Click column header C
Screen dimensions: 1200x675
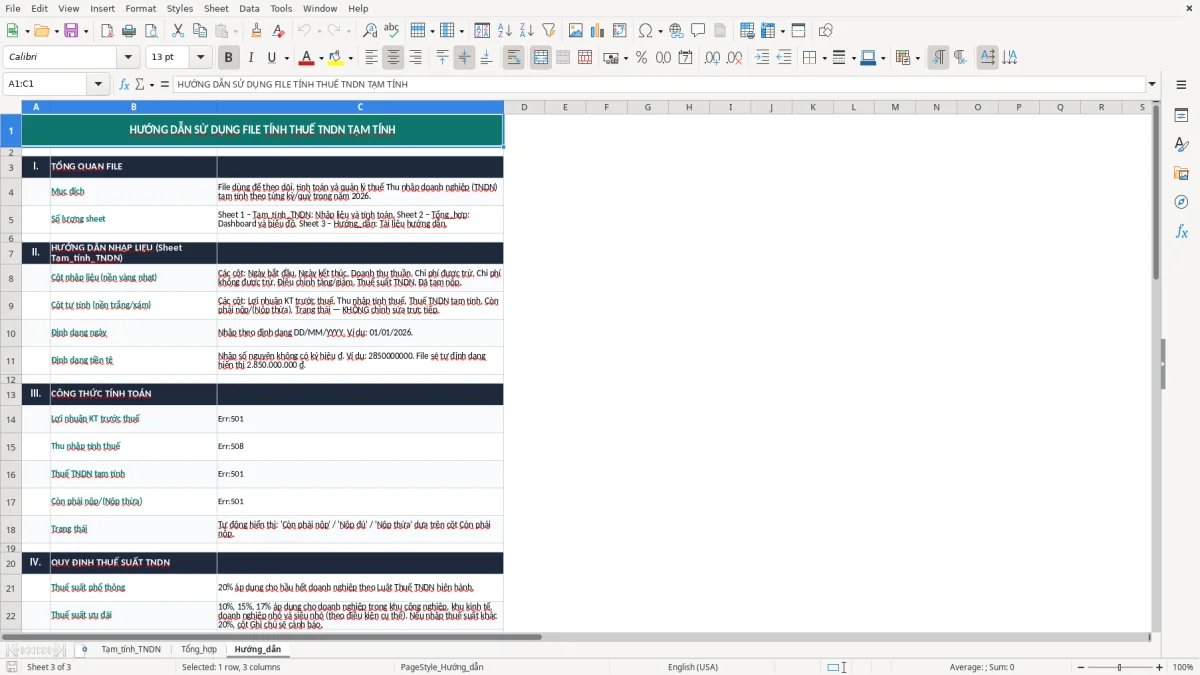pyautogui.click(x=360, y=107)
